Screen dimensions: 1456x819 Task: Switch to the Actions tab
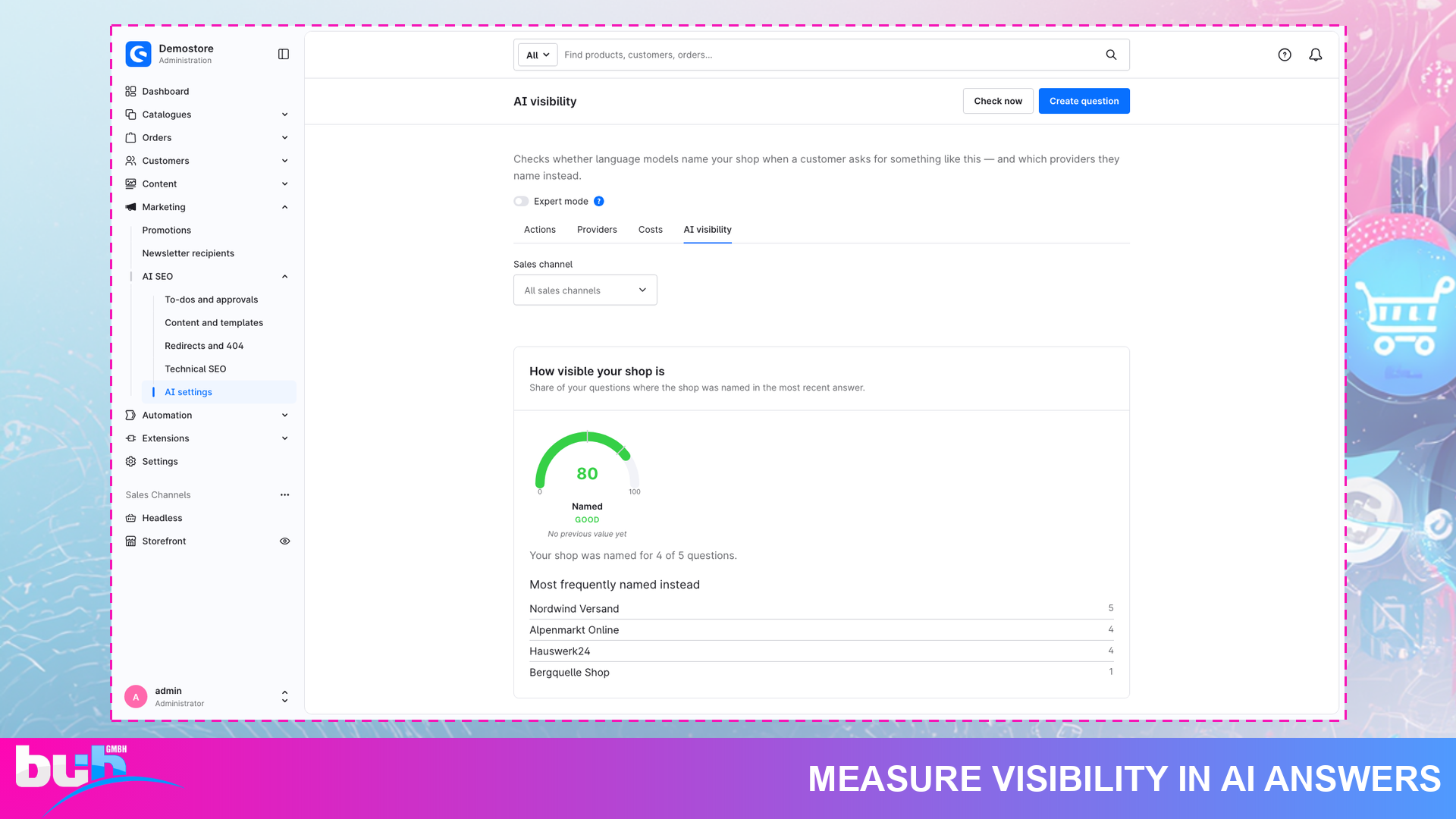[x=540, y=230]
